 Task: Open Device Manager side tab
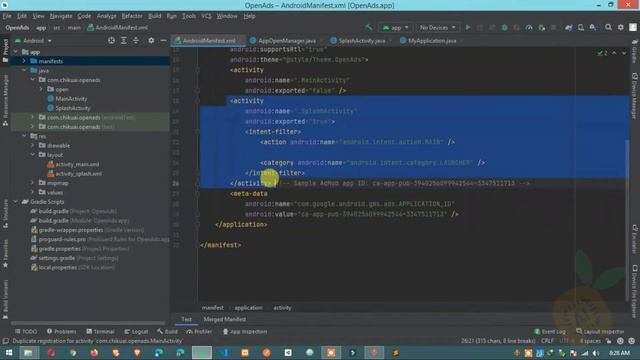click(634, 96)
